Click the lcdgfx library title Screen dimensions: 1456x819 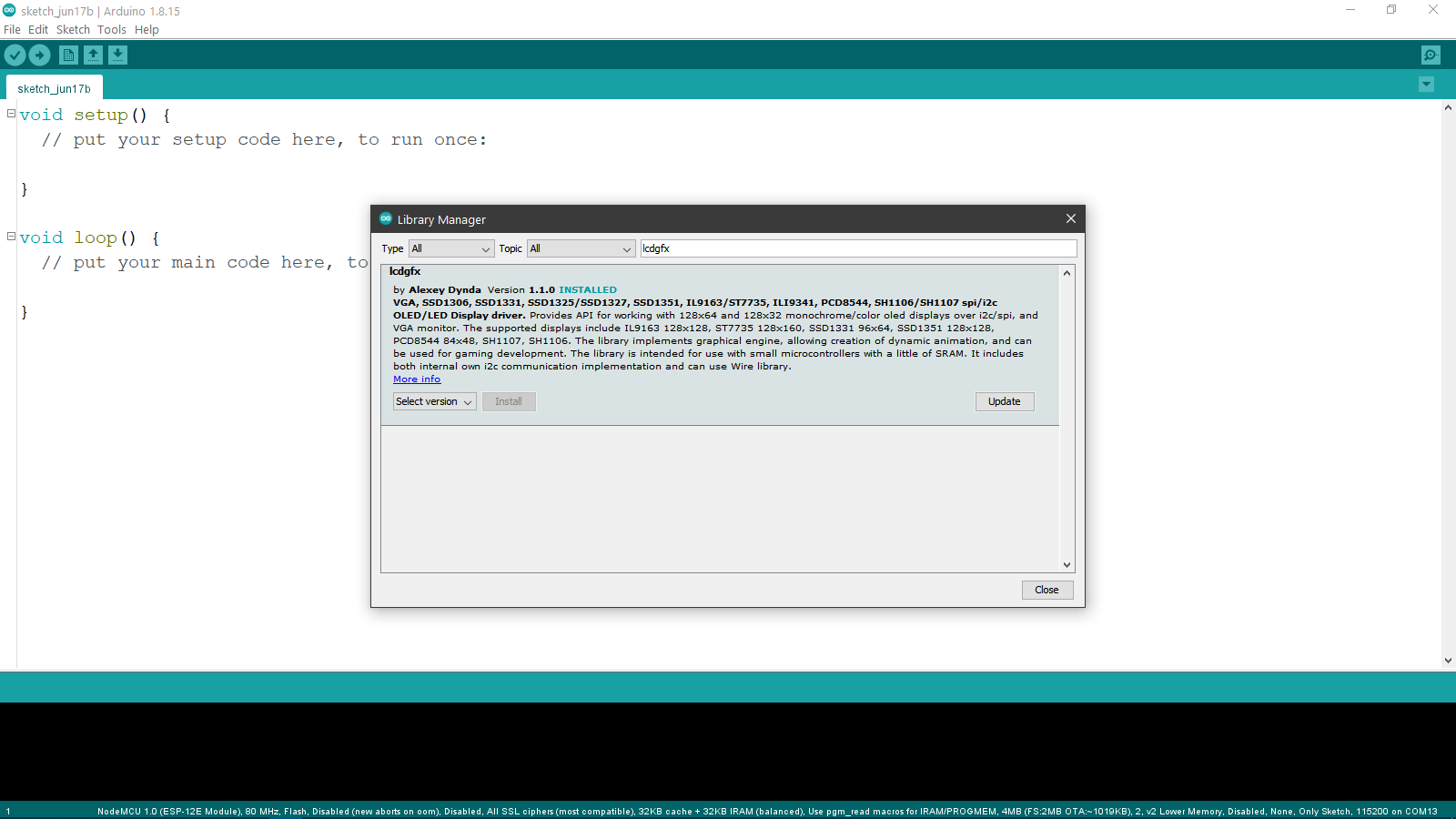coord(405,271)
